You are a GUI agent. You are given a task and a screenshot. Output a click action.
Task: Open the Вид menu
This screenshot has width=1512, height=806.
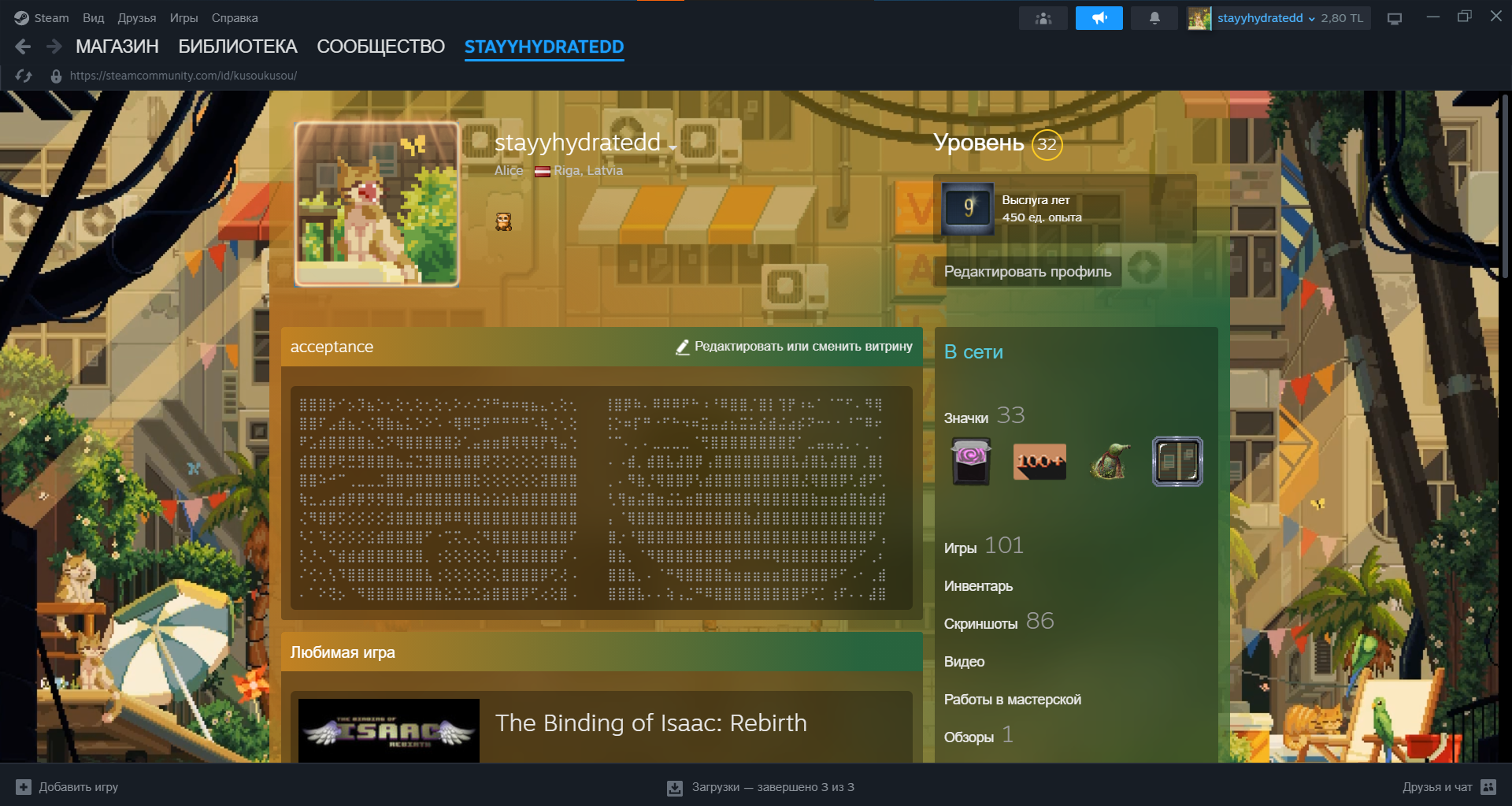[x=93, y=17]
